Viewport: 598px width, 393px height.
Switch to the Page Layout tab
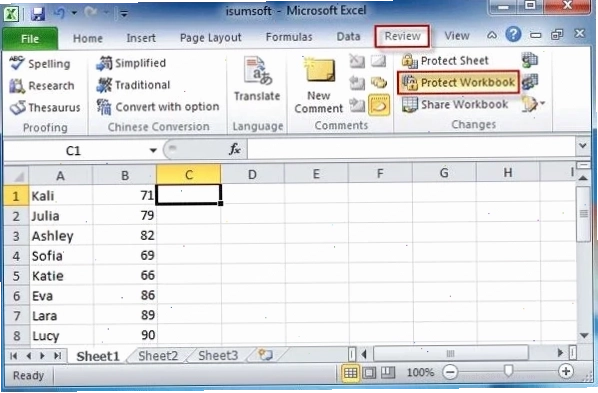pyautogui.click(x=211, y=37)
